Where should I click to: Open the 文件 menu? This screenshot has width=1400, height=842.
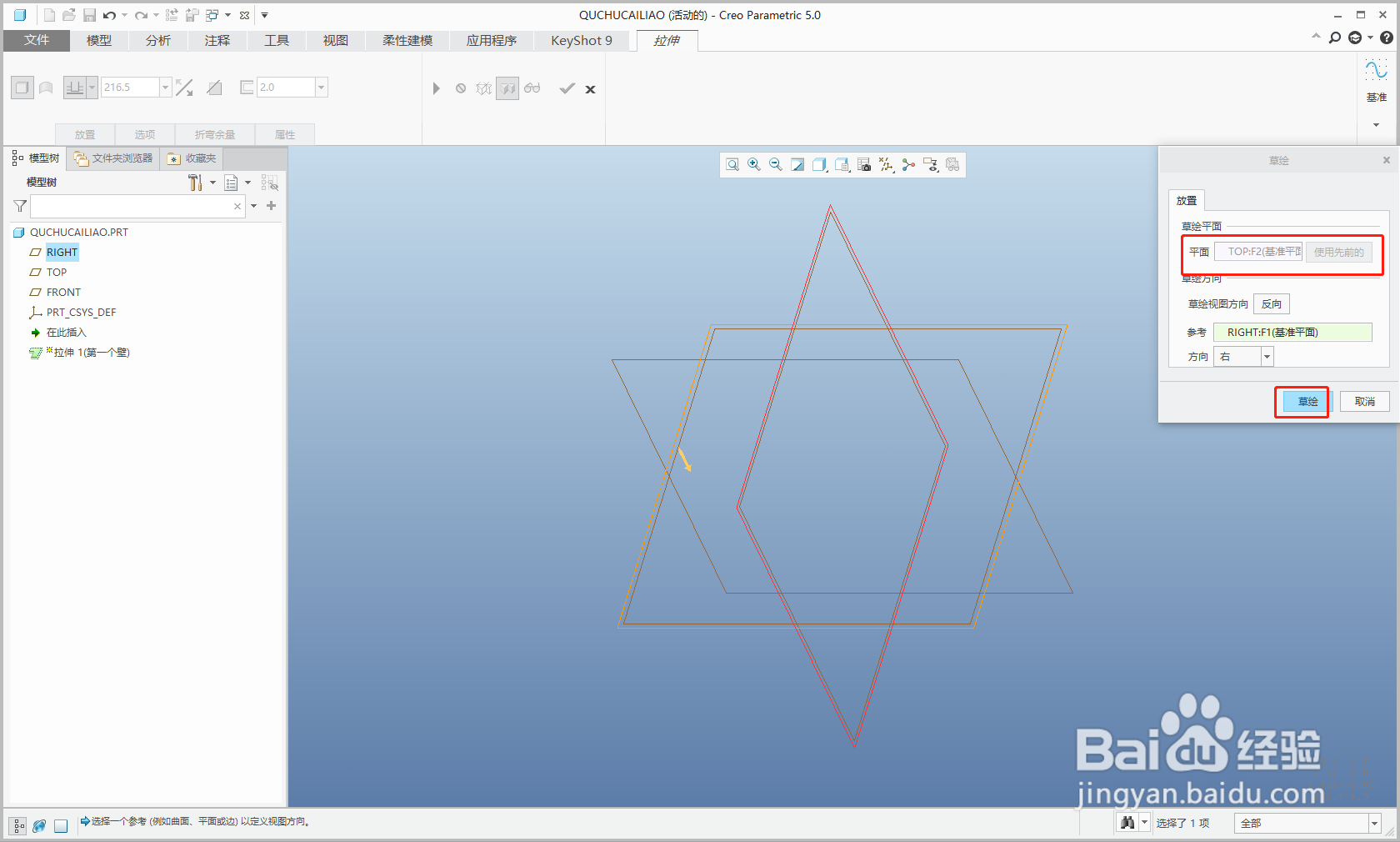[x=37, y=40]
